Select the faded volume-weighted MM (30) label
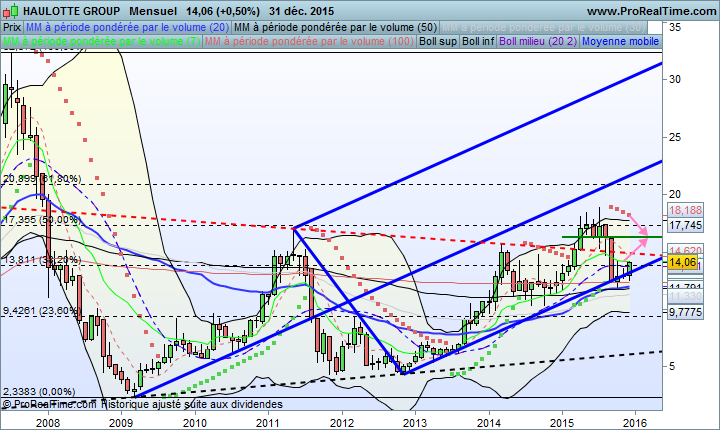Image resolution: width=720 pixels, height=430 pixels. click(544, 28)
